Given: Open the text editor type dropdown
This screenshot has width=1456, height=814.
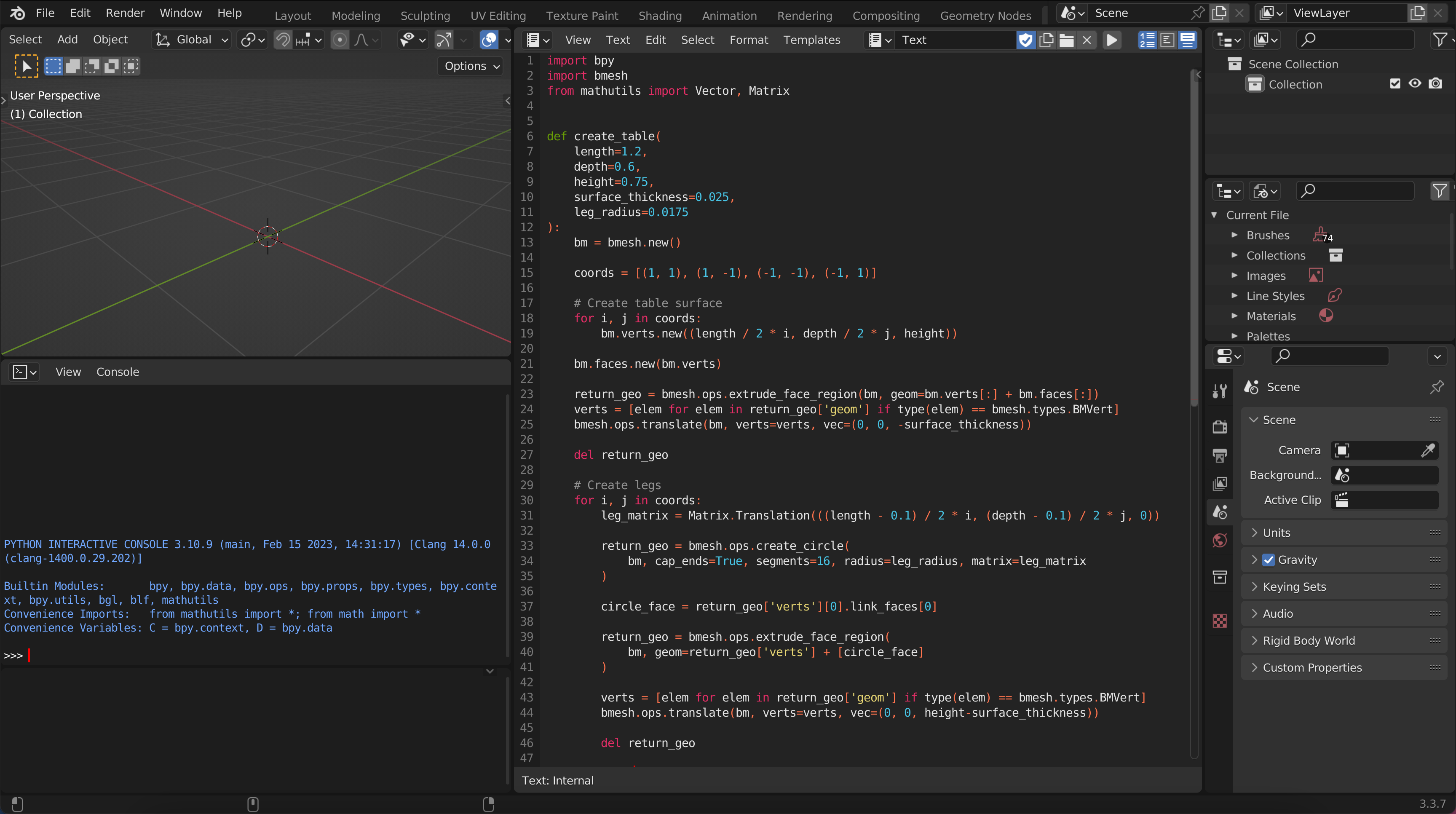Looking at the screenshot, I should pos(538,40).
